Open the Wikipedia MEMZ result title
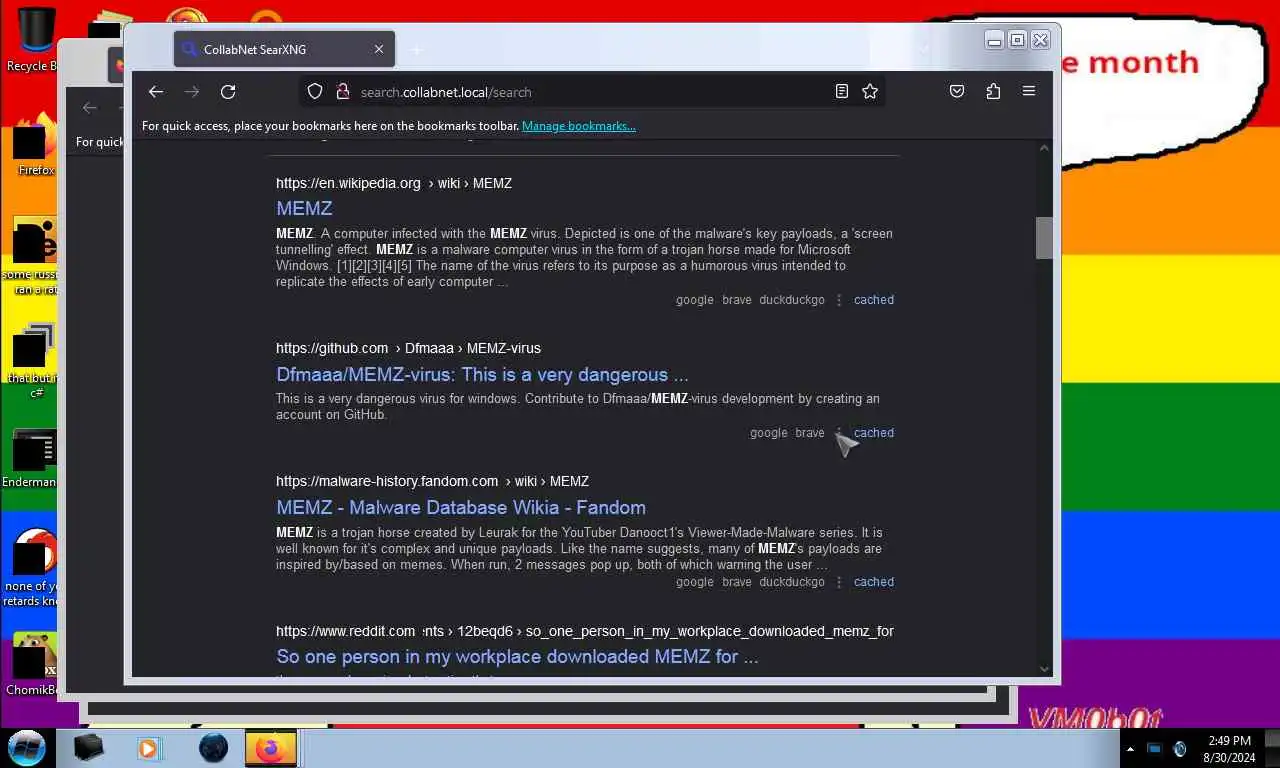Screen dimensions: 1280x768 pos(304,208)
